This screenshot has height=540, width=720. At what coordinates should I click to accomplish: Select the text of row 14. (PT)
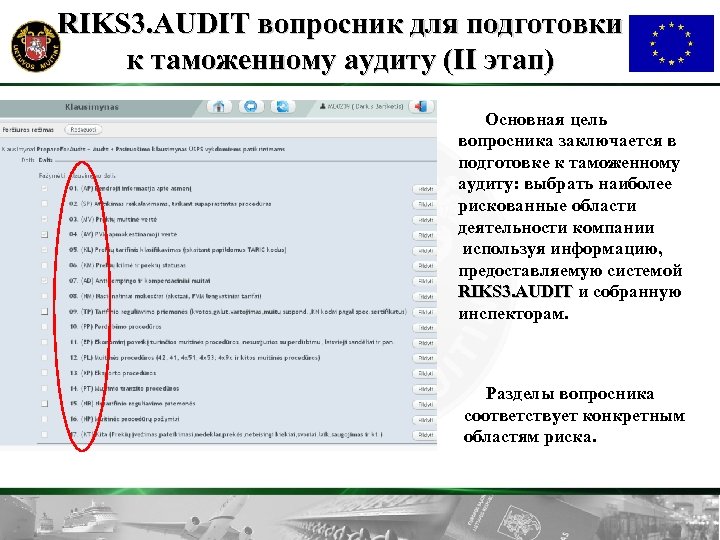pos(124,388)
